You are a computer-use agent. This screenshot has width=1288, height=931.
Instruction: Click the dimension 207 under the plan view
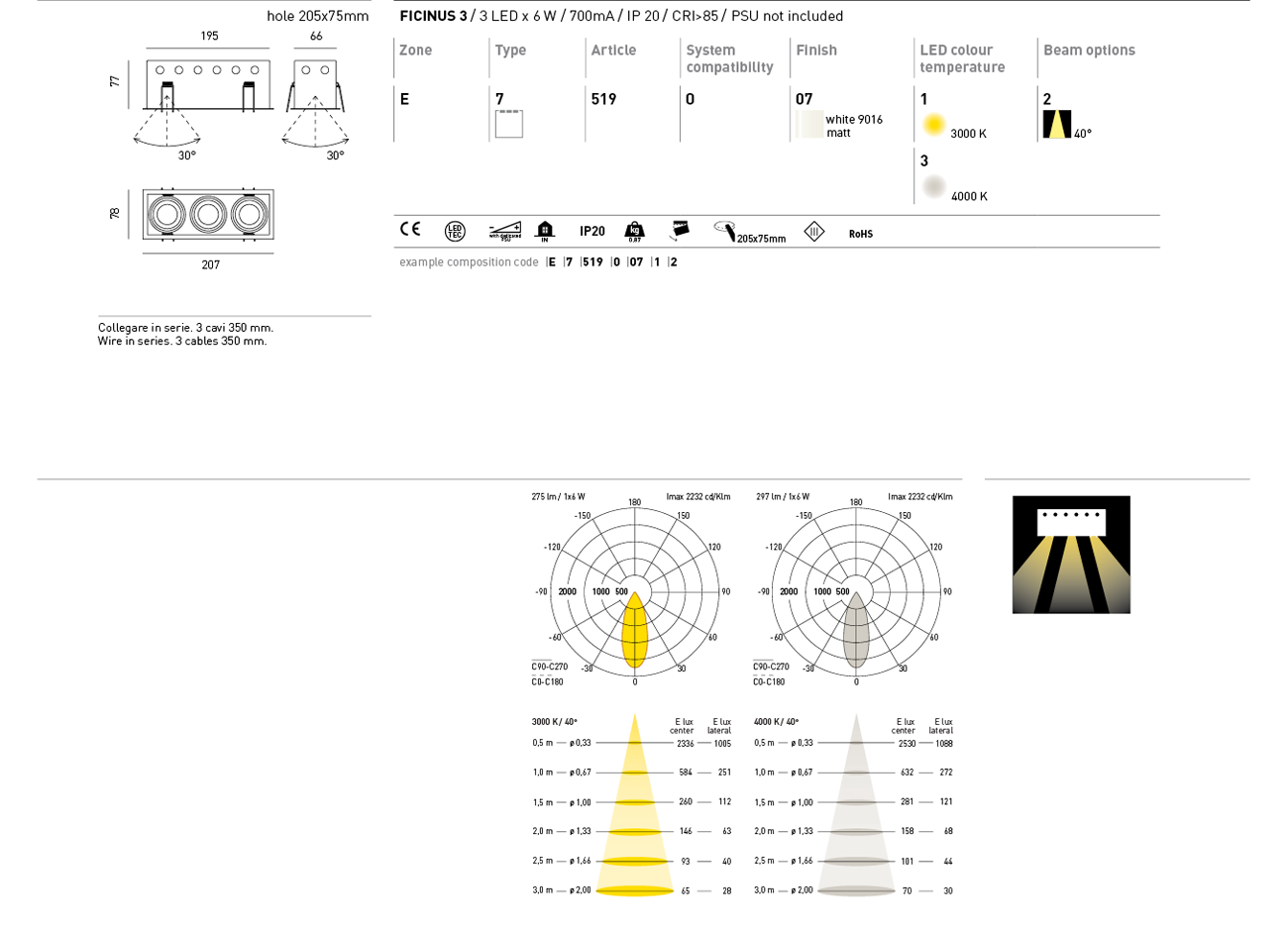coord(210,265)
